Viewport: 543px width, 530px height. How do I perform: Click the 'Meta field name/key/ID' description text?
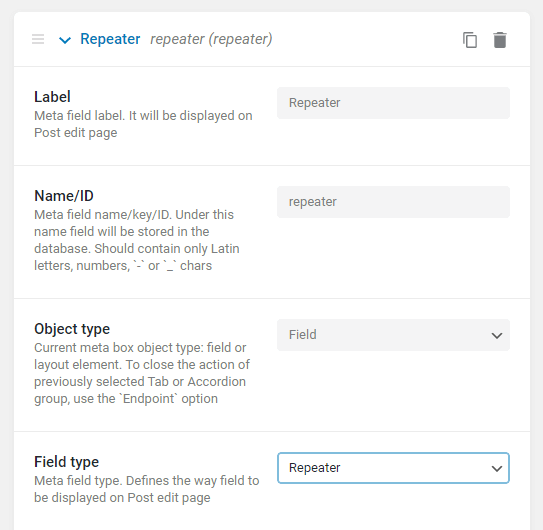pyautogui.click(x=137, y=240)
